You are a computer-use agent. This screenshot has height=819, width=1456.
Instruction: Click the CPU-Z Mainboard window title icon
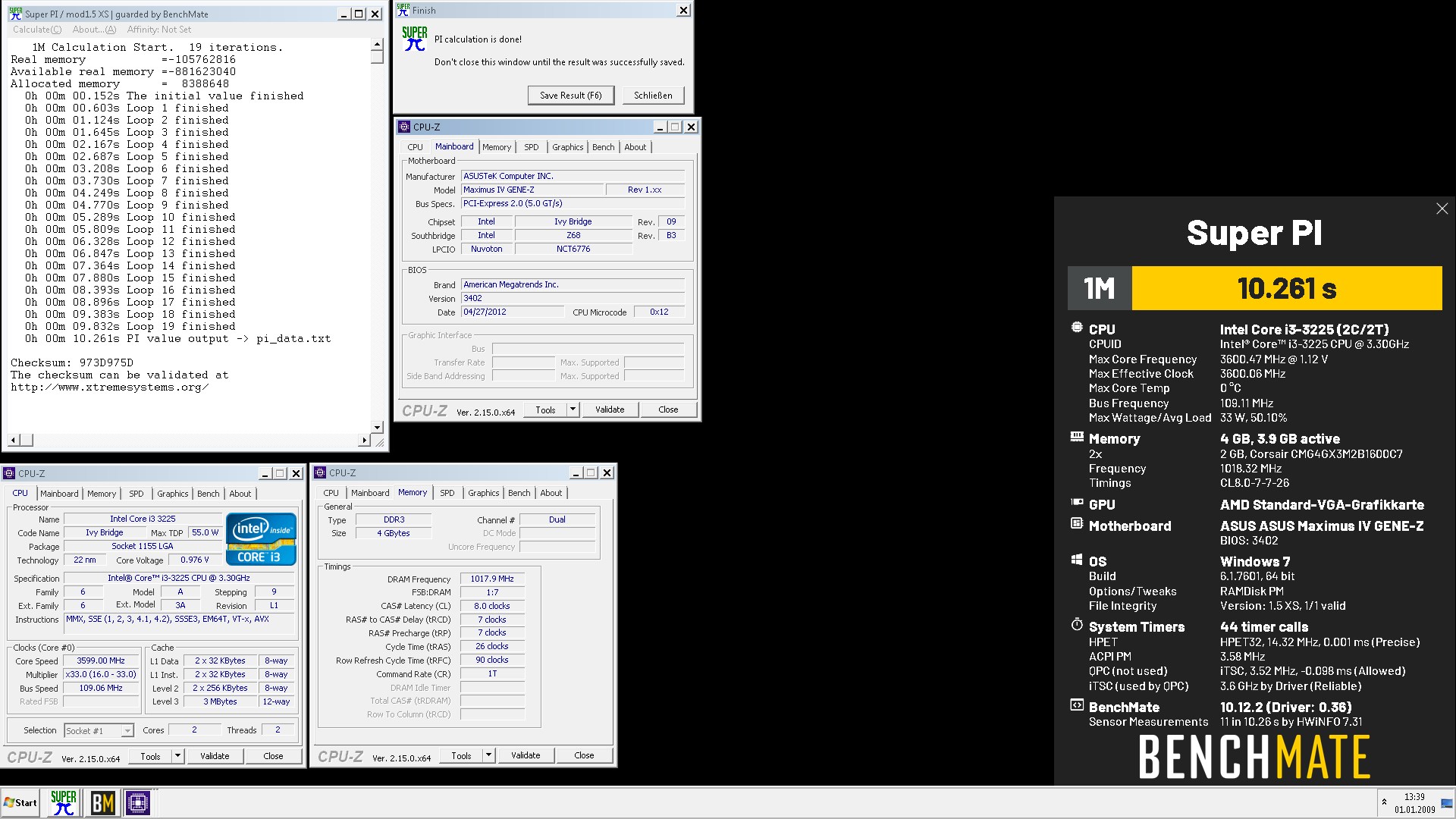point(404,127)
